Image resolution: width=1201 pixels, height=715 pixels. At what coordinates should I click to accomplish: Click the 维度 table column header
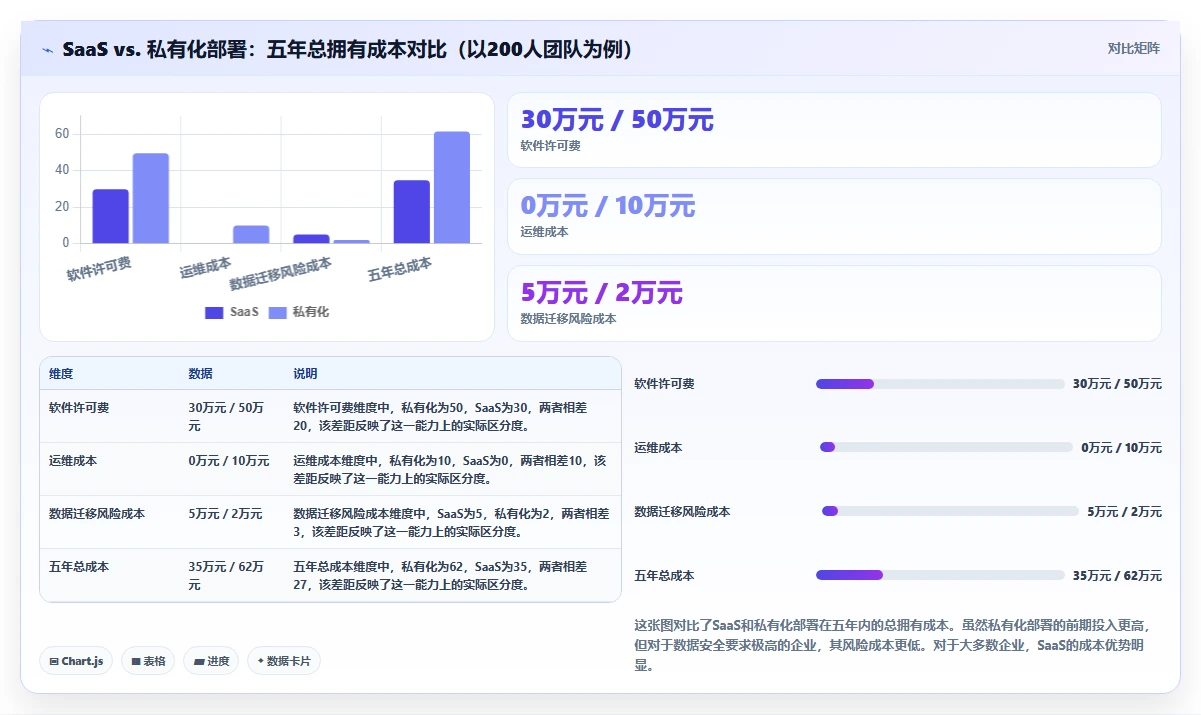(x=61, y=374)
